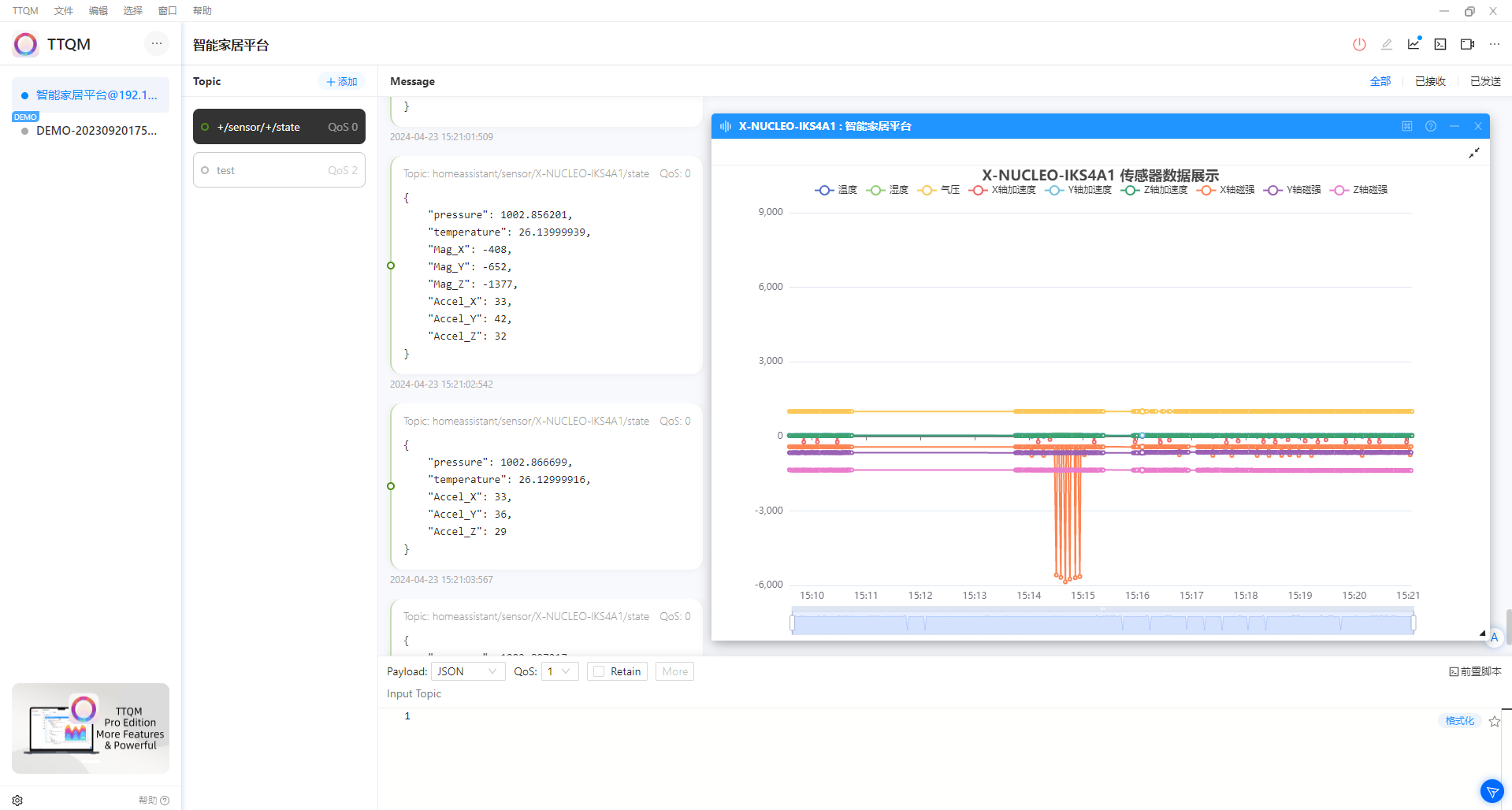Toggle the 湿度 legend series
The width and height of the screenshot is (1512, 810).
887,190
